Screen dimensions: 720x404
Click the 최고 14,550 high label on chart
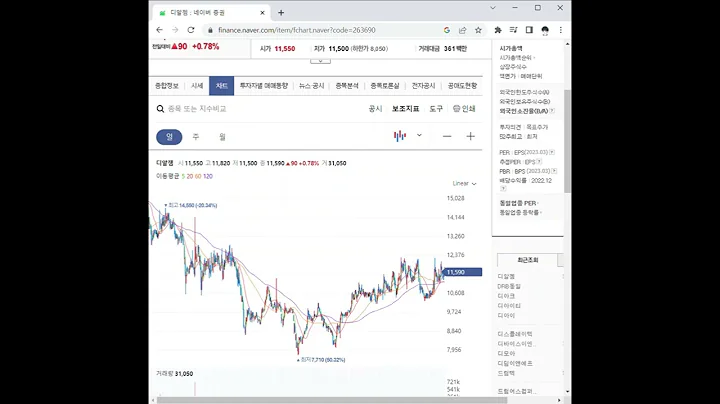pos(191,205)
